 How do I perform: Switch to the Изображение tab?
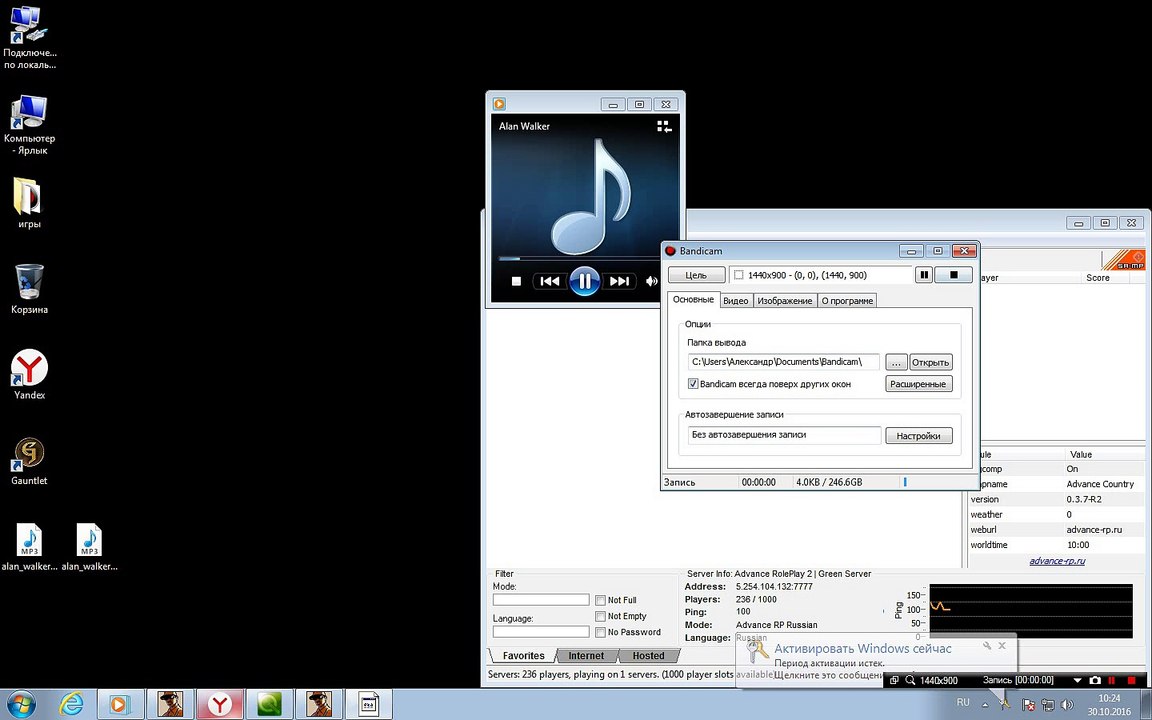[785, 300]
